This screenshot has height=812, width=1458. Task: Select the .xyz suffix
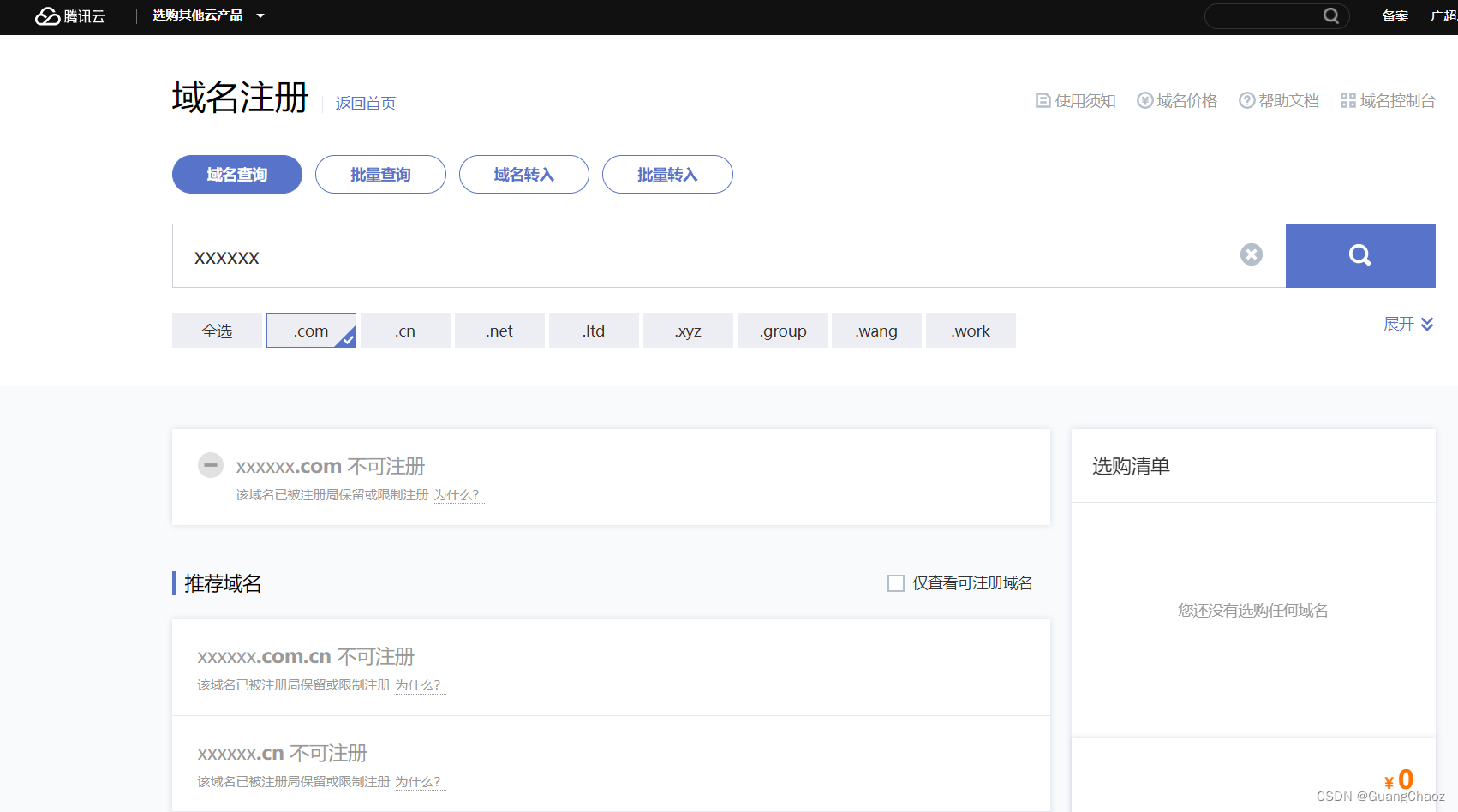688,331
